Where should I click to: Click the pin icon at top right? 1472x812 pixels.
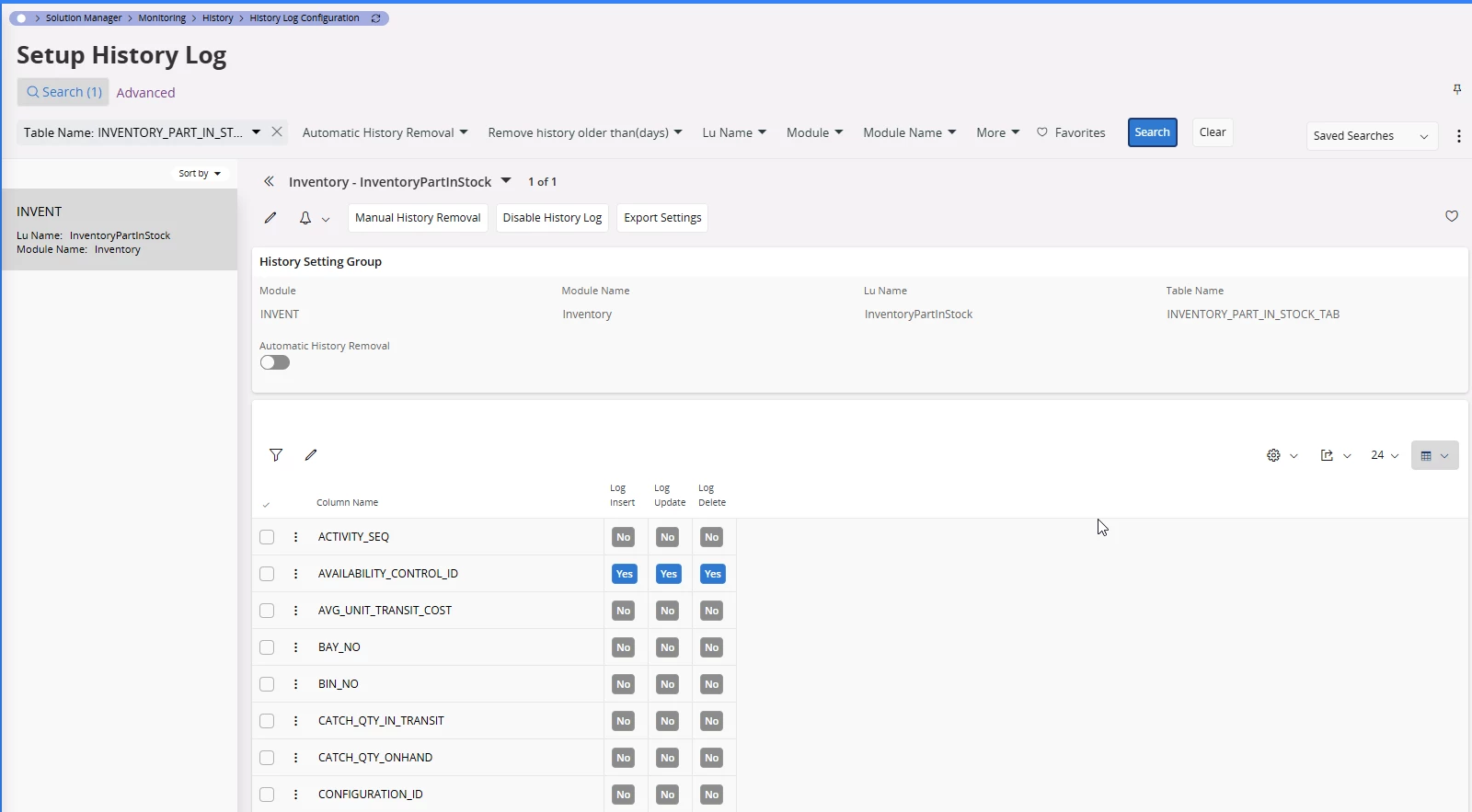(x=1456, y=89)
